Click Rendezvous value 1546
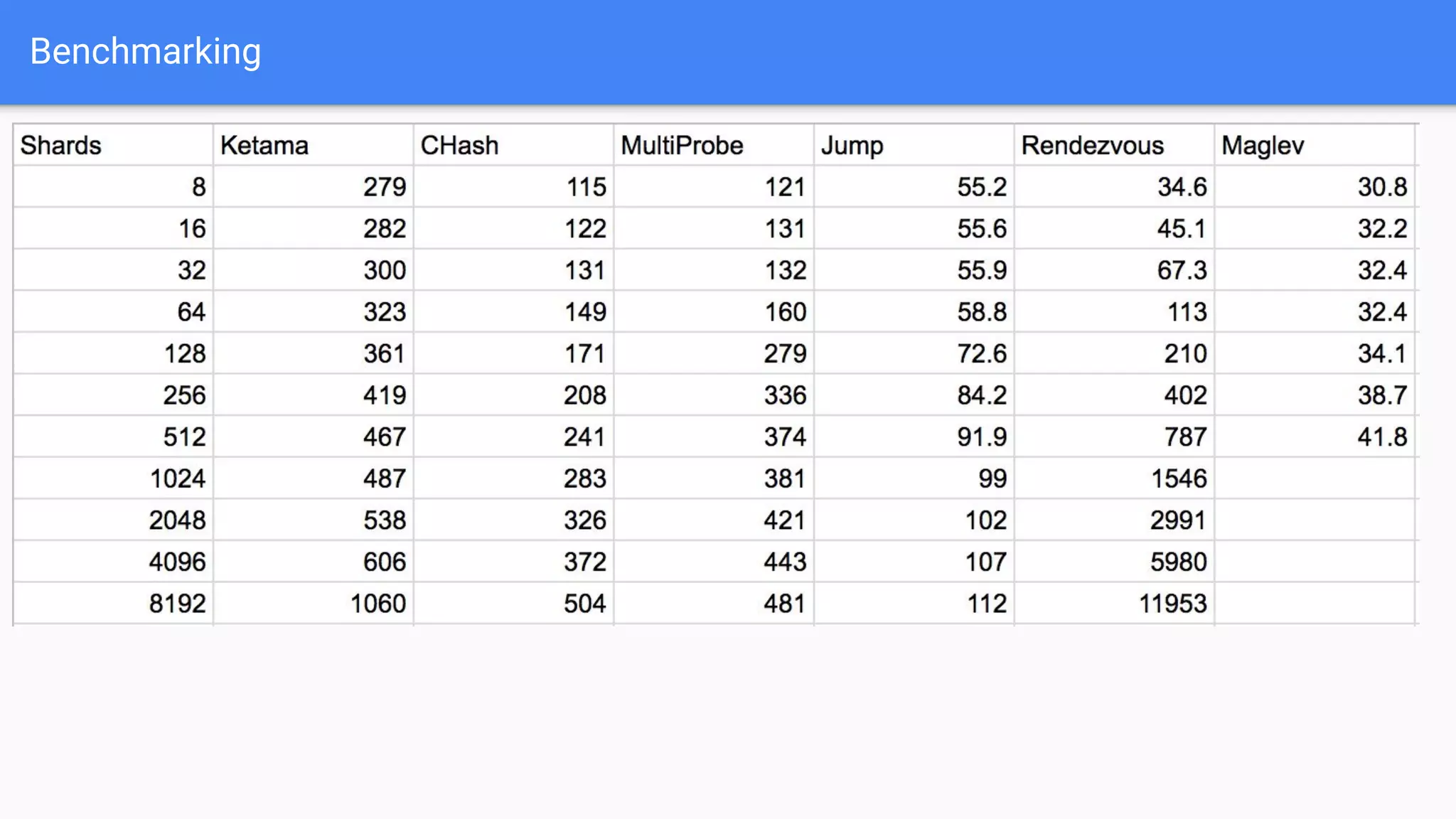 tap(1115, 478)
